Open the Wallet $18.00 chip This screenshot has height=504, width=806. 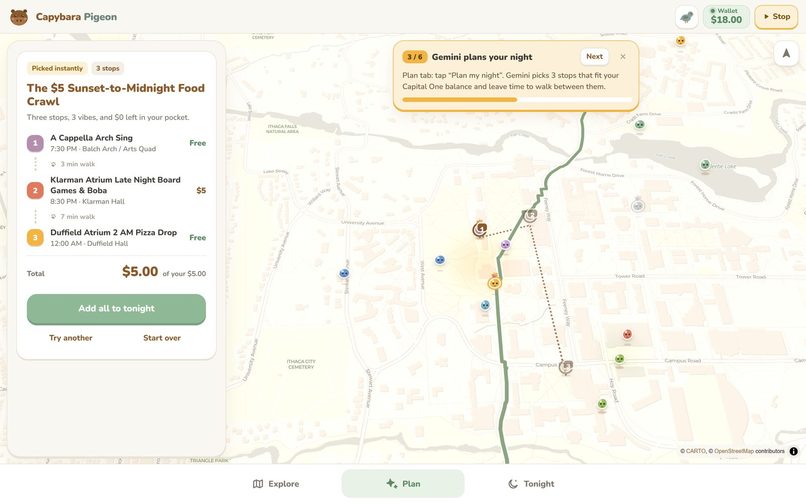tap(726, 17)
